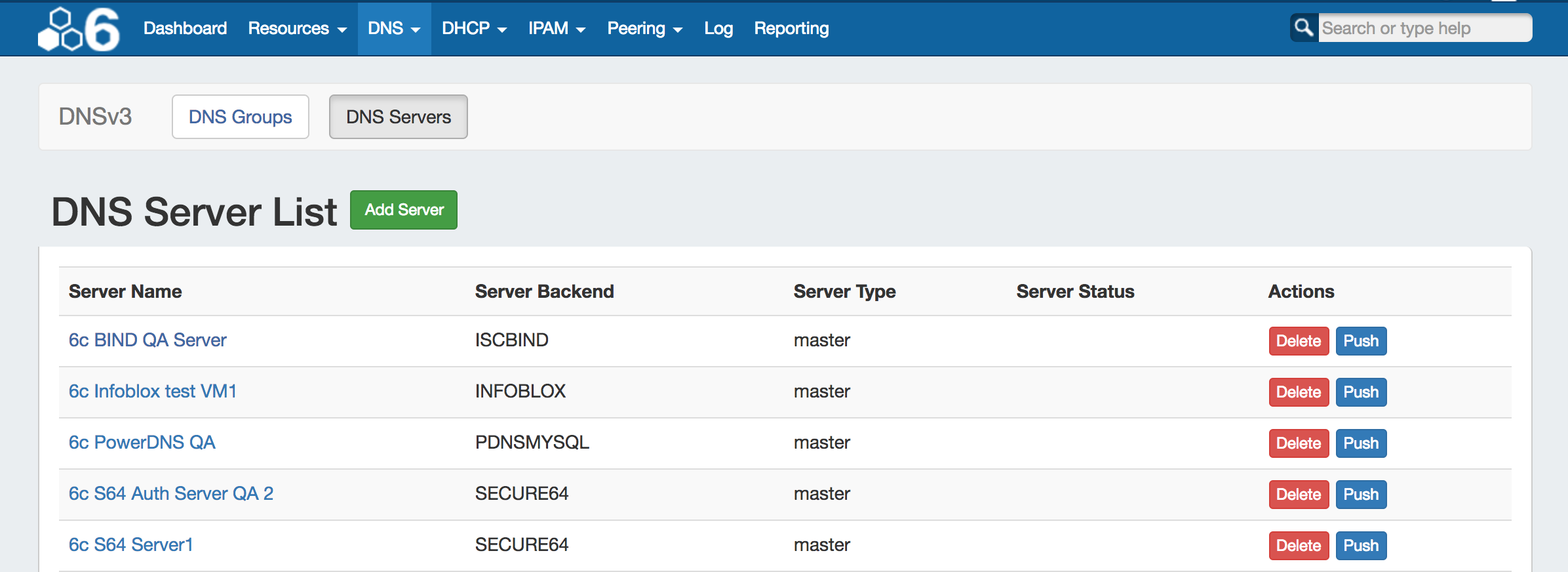Viewport: 1568px width, 572px height.
Task: Open the Log menu item
Action: click(718, 29)
